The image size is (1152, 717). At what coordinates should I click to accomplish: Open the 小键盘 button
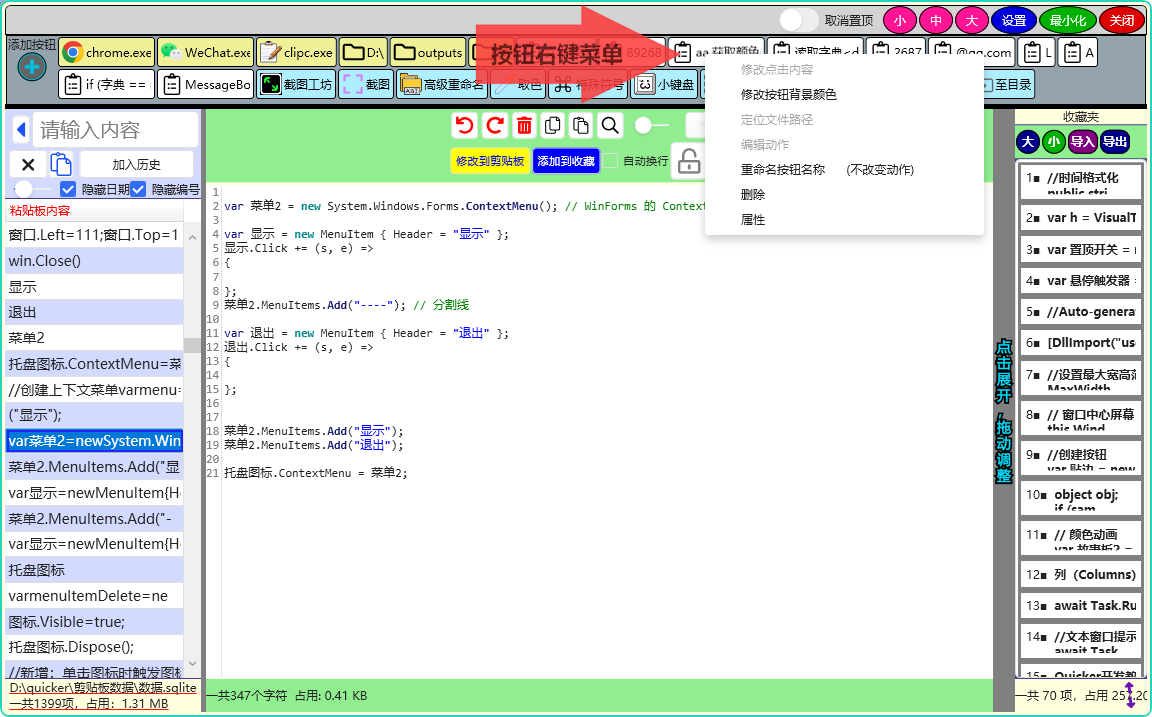tap(665, 84)
